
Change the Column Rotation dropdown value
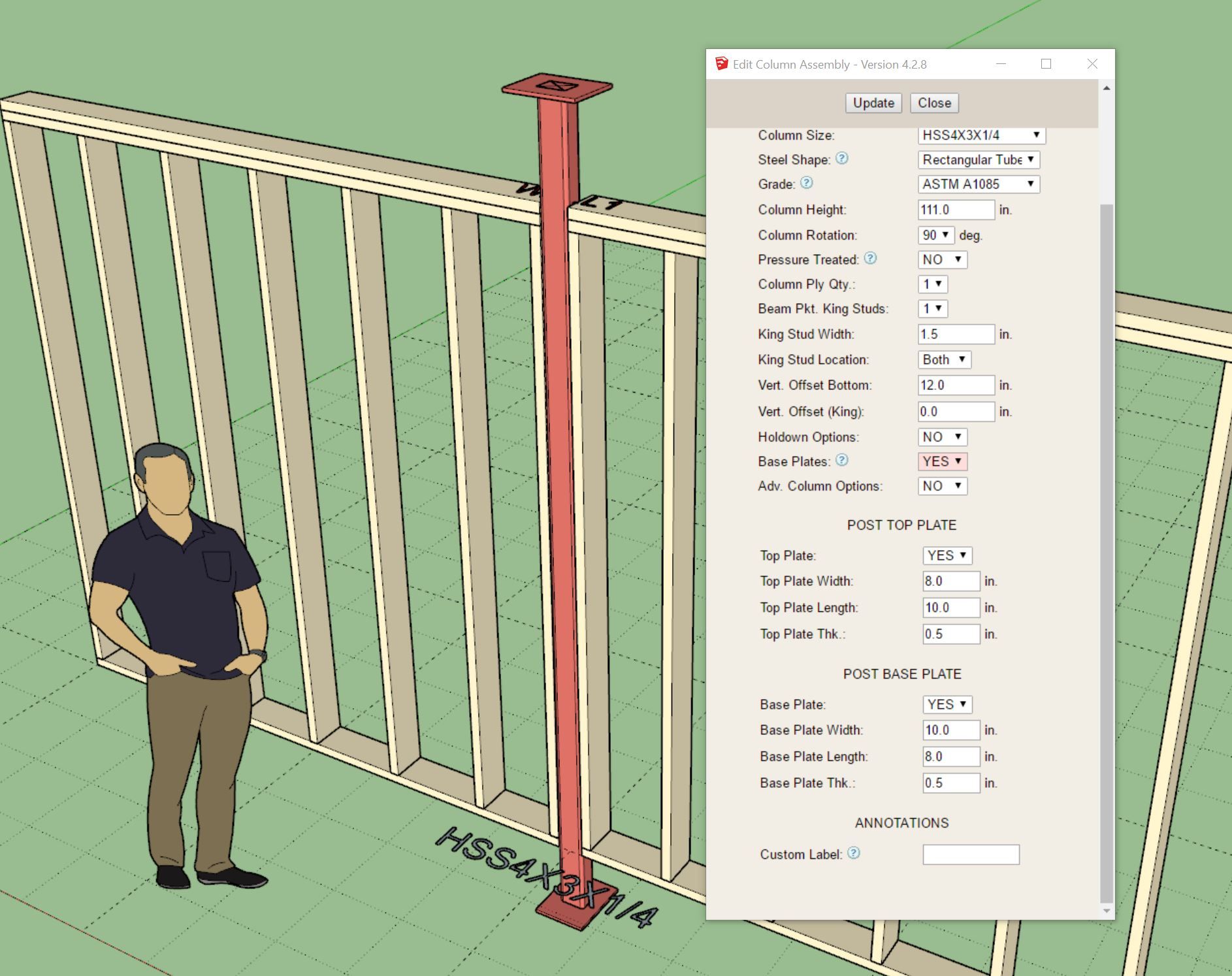(x=935, y=235)
